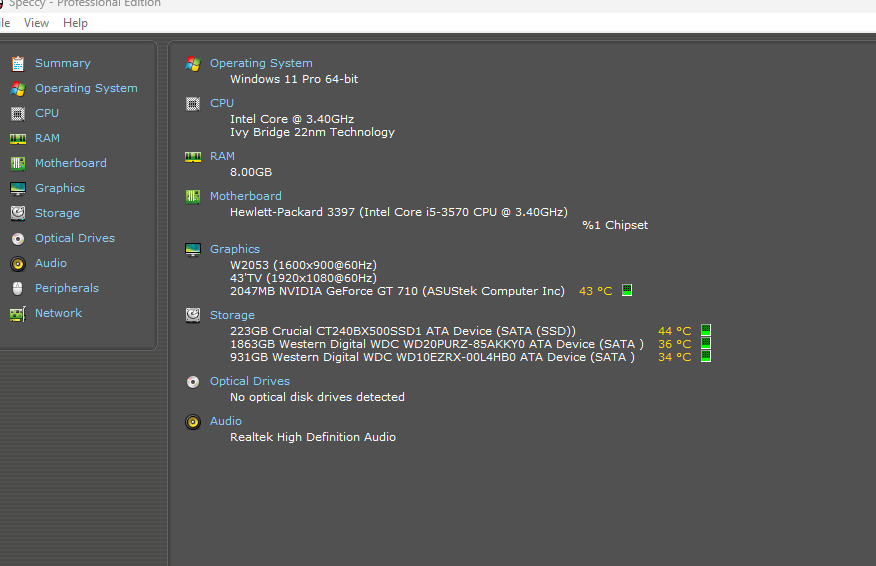Image resolution: width=876 pixels, height=566 pixels.
Task: Click the Peripherals mouse icon in sidebar
Action: point(18,289)
